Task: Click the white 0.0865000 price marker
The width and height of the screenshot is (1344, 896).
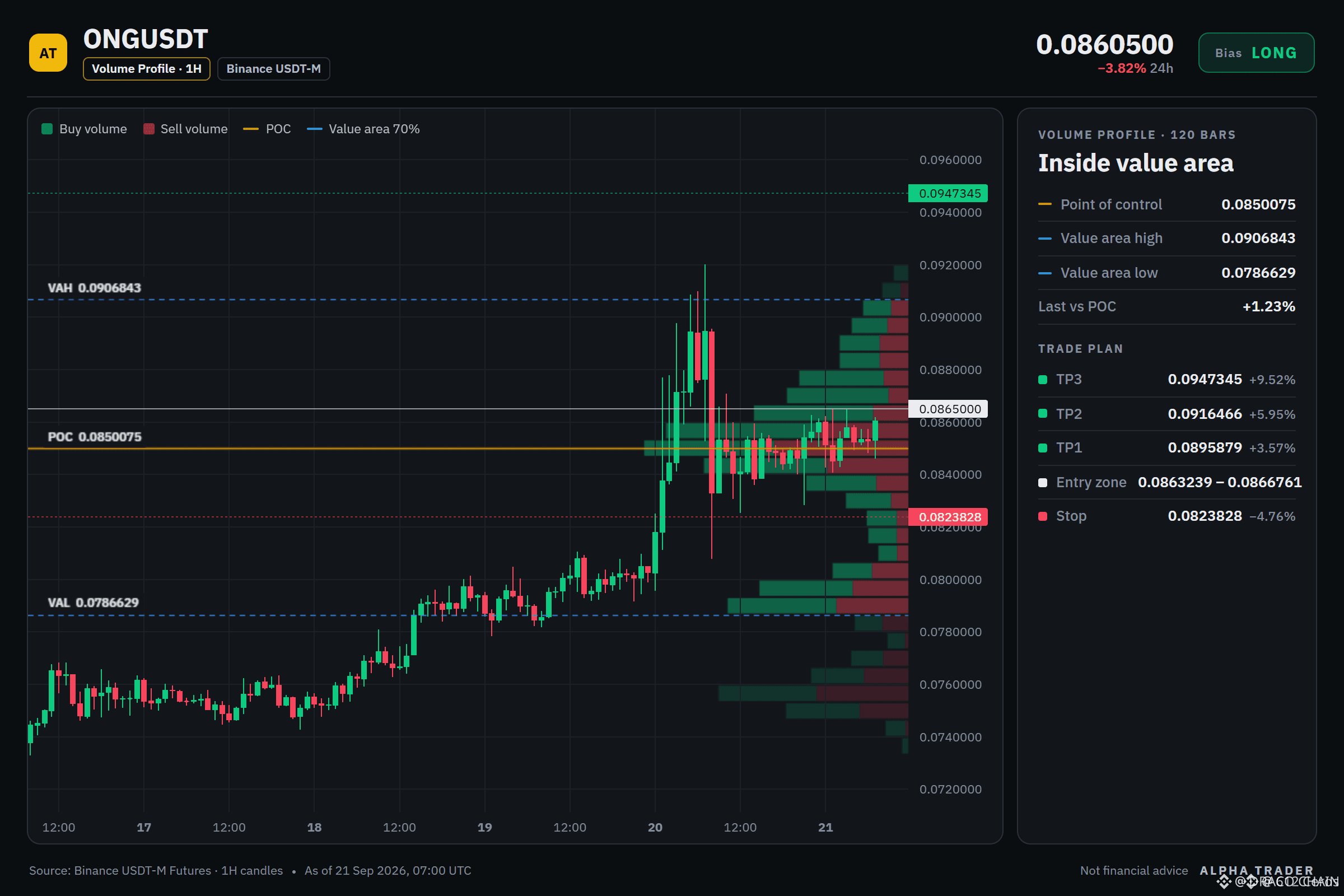Action: tap(948, 409)
